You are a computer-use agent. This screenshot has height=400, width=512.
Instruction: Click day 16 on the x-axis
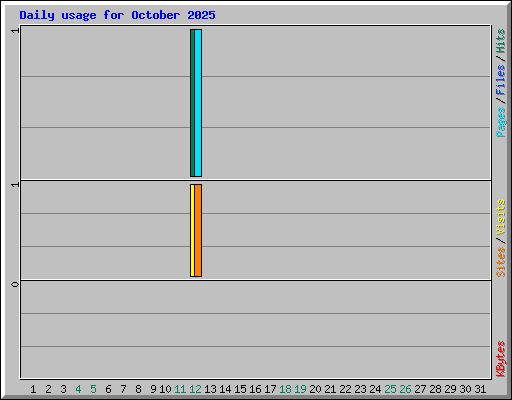255,389
